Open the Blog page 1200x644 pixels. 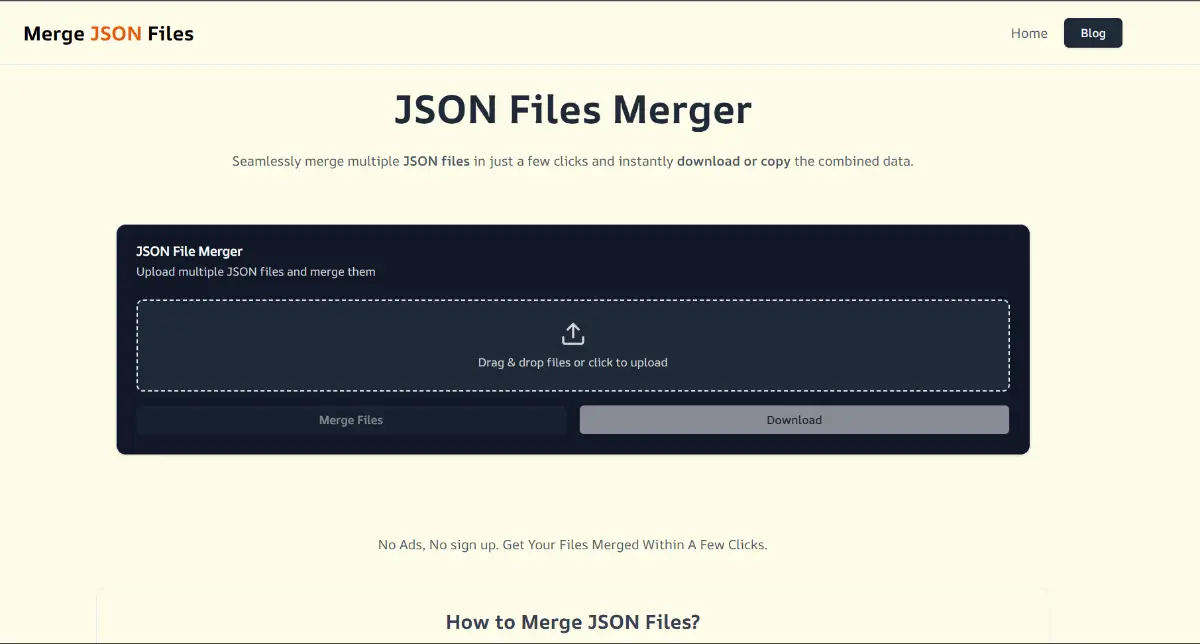[x=1092, y=32]
